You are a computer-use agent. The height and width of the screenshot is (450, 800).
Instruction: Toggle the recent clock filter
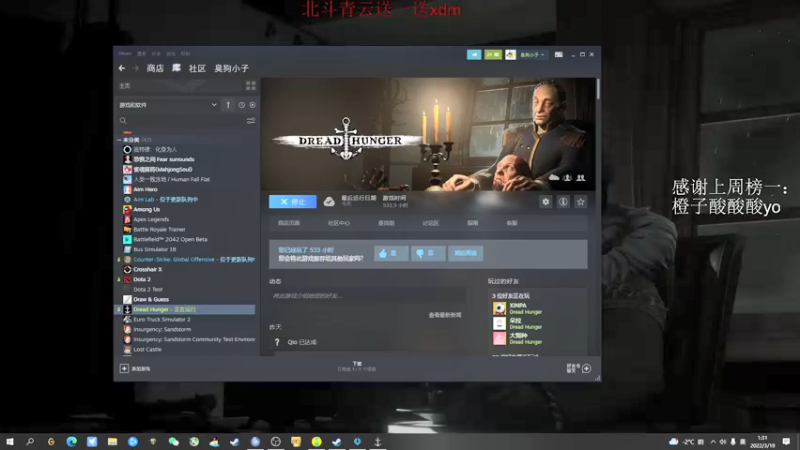pyautogui.click(x=241, y=105)
